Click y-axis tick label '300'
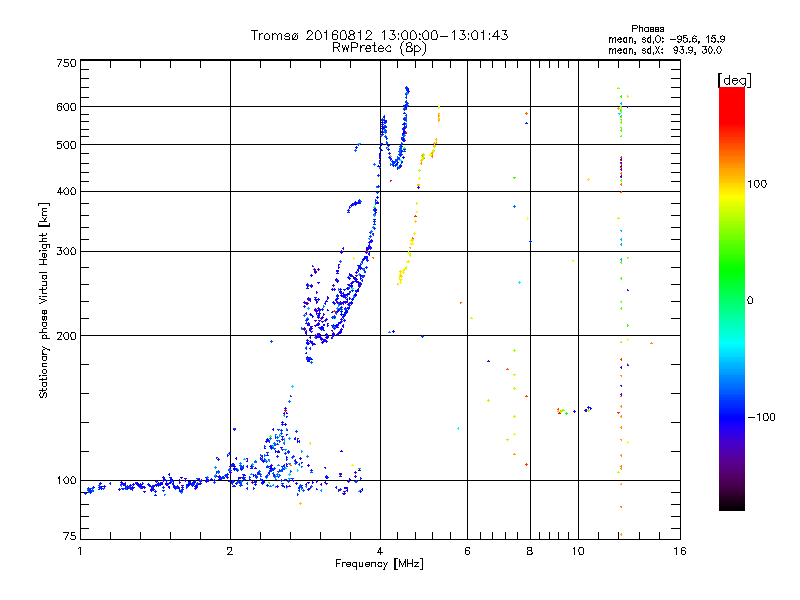Image resolution: width=800 pixels, height=600 pixels. 66,251
